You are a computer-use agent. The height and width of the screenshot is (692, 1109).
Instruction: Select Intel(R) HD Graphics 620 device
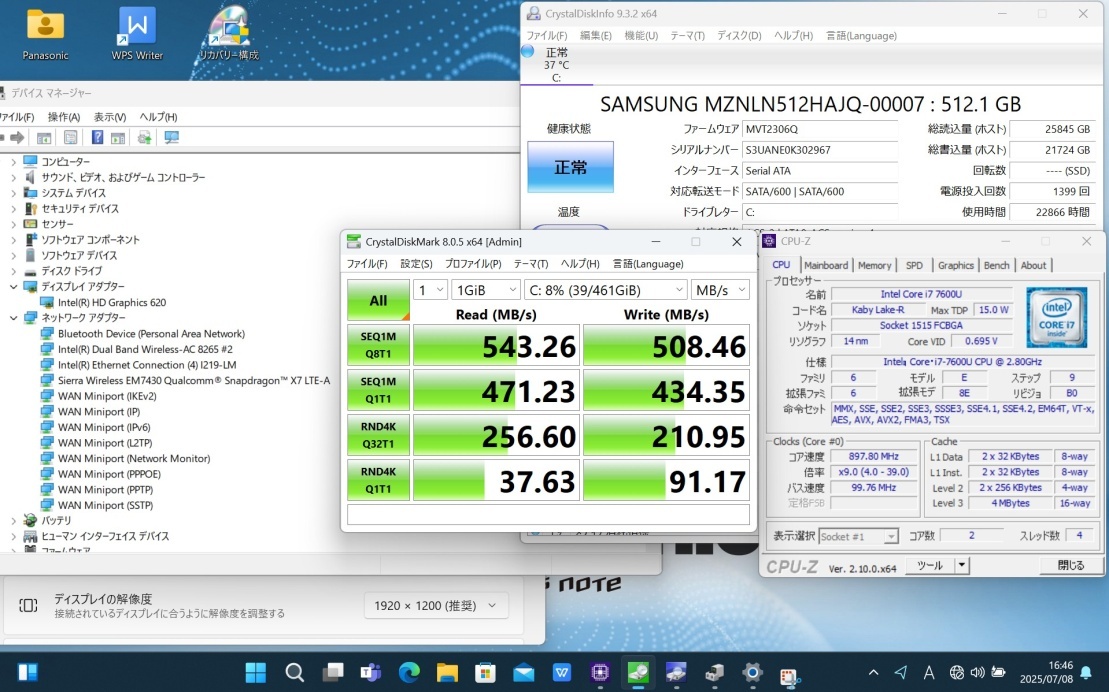tap(112, 302)
